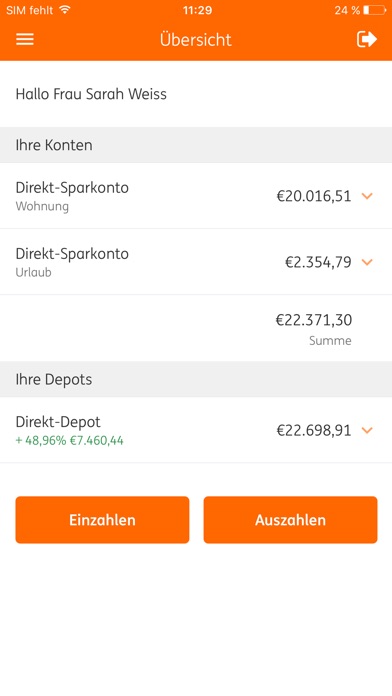
Task: Expand the Urlaub savings account chevron
Action: click(x=367, y=262)
